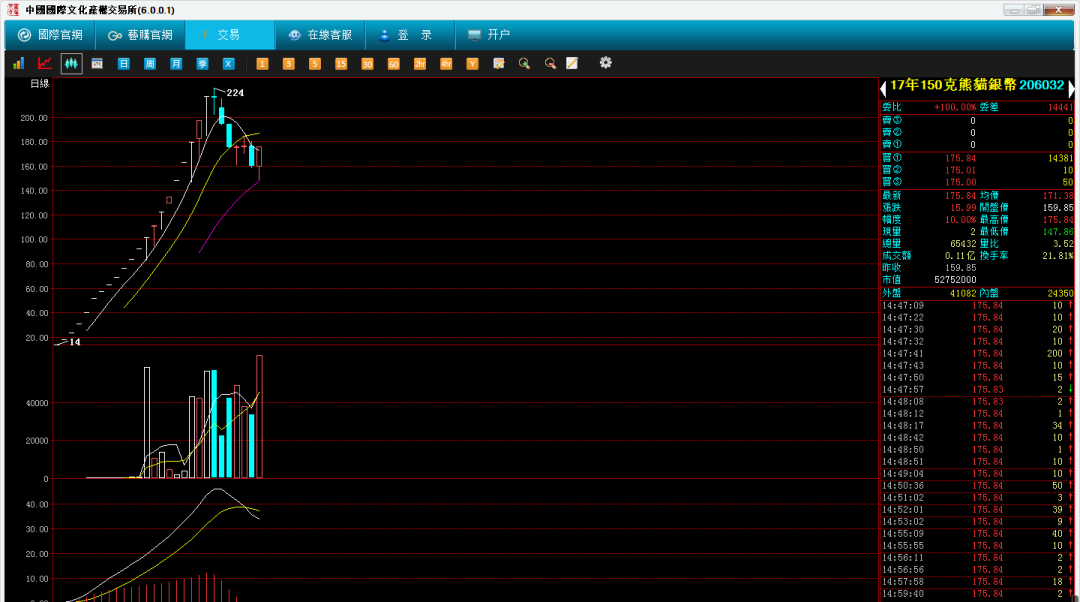Viewport: 1080px width, 602px height.
Task: Click the application logo icon in title bar
Action: (x=12, y=10)
